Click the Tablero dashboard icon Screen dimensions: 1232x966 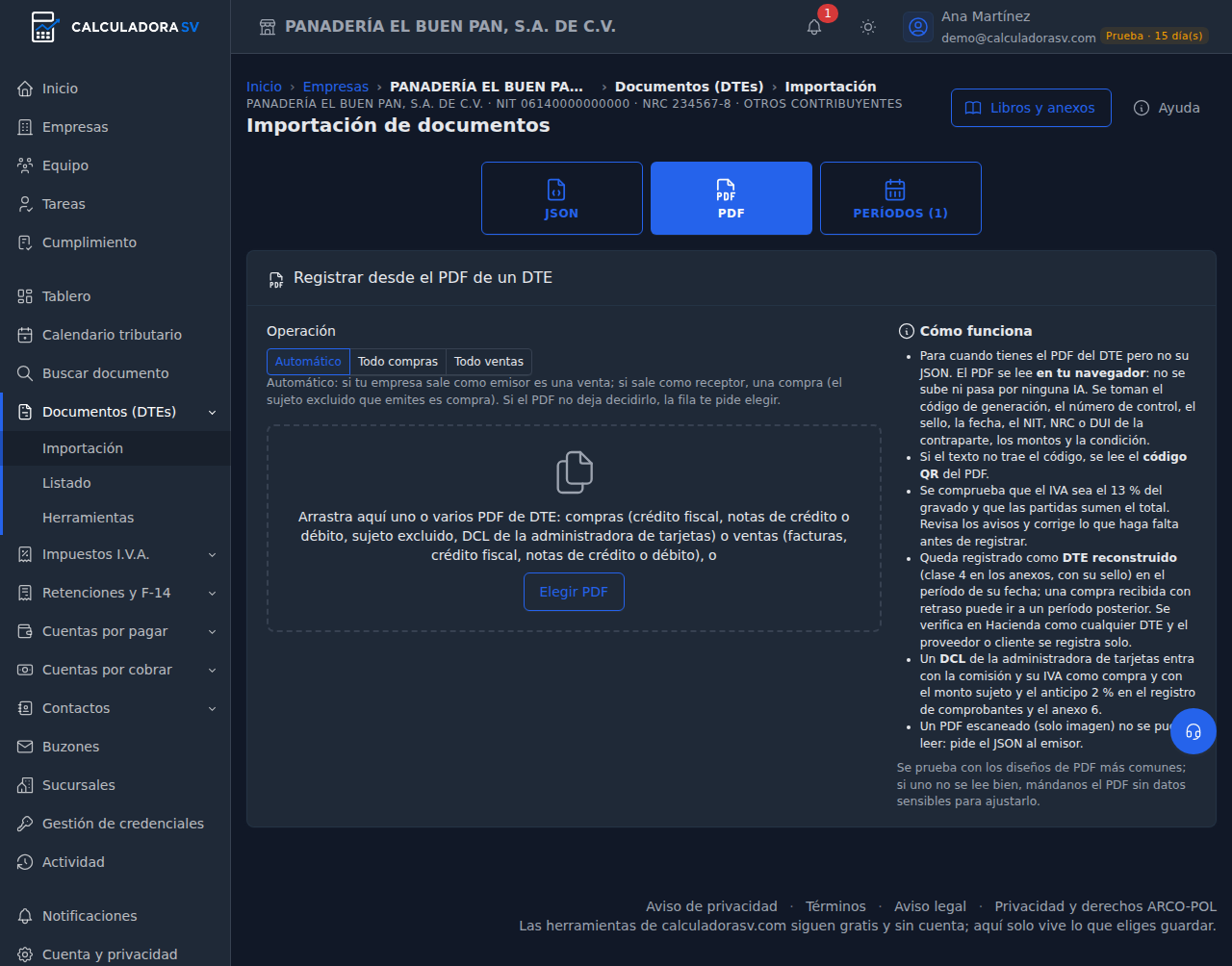(x=25, y=296)
